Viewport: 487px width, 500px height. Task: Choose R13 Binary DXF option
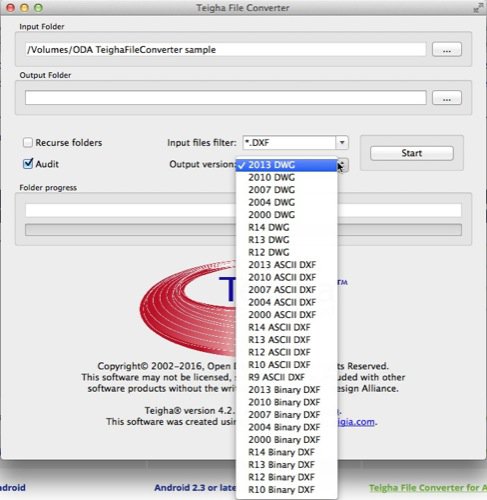[x=287, y=465]
